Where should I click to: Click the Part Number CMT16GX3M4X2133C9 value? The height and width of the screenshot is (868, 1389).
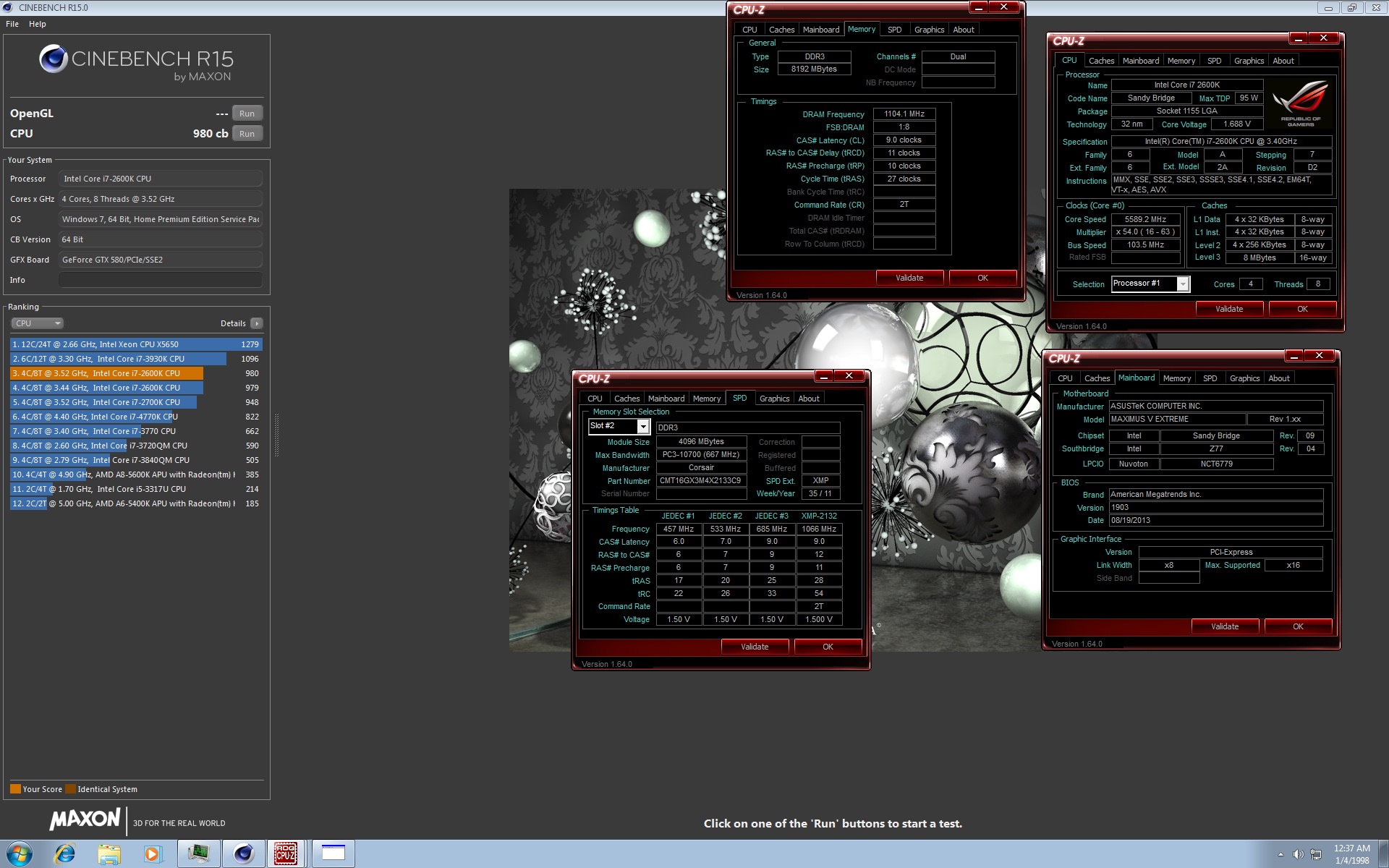700,480
